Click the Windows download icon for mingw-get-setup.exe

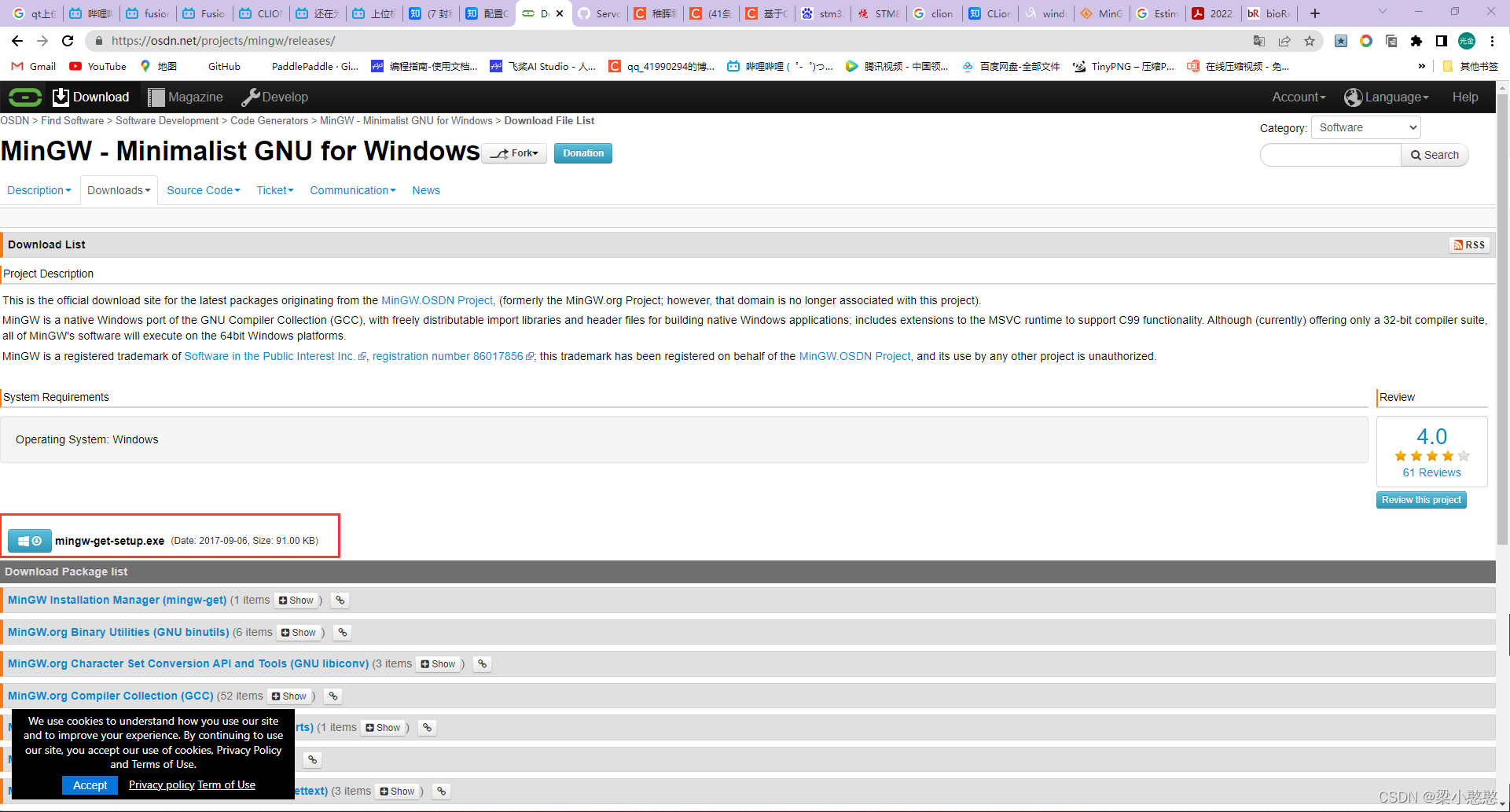pyautogui.click(x=30, y=541)
